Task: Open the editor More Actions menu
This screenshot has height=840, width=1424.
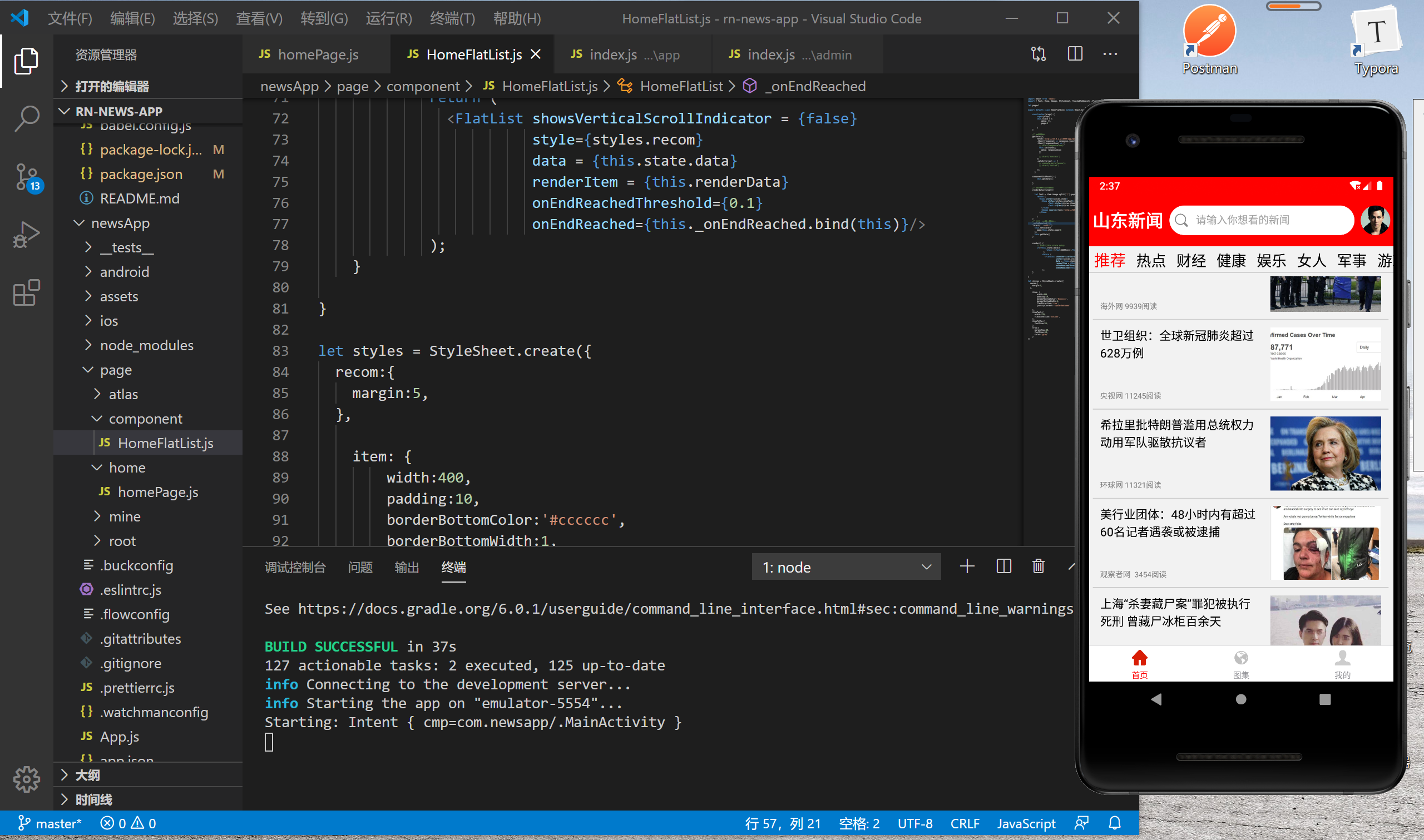Action: [x=1110, y=54]
